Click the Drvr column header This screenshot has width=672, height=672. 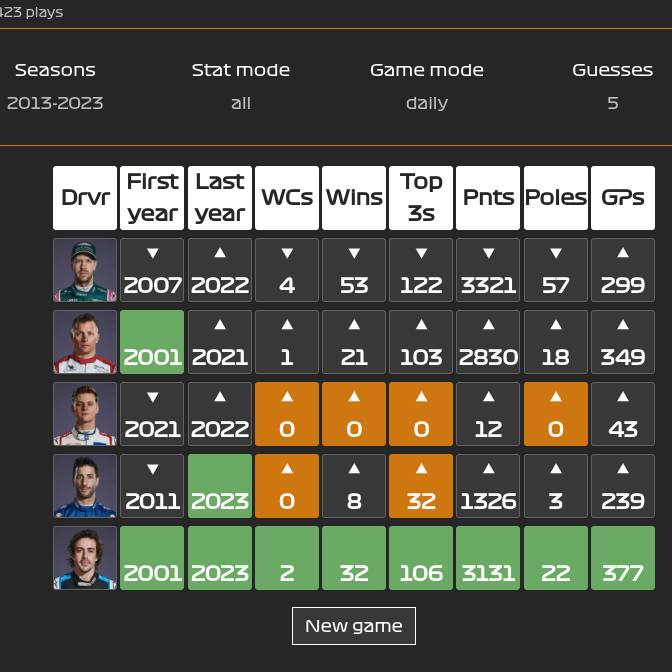tap(85, 197)
